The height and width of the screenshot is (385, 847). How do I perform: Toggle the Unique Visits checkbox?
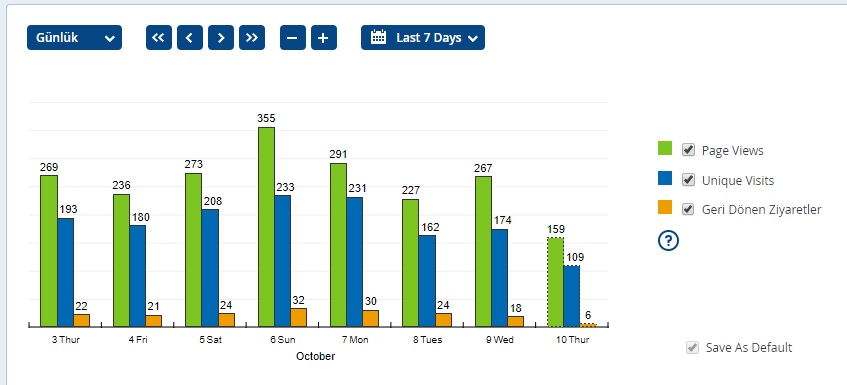[x=688, y=180]
